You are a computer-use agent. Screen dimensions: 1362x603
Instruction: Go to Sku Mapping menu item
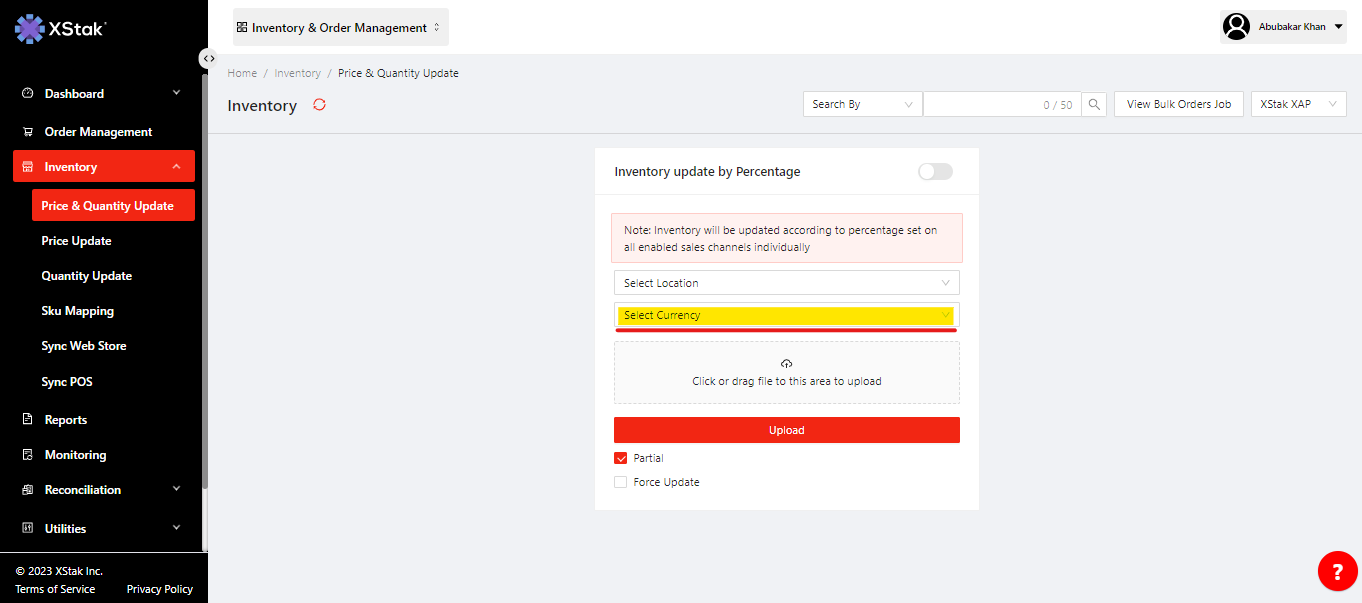[78, 311]
